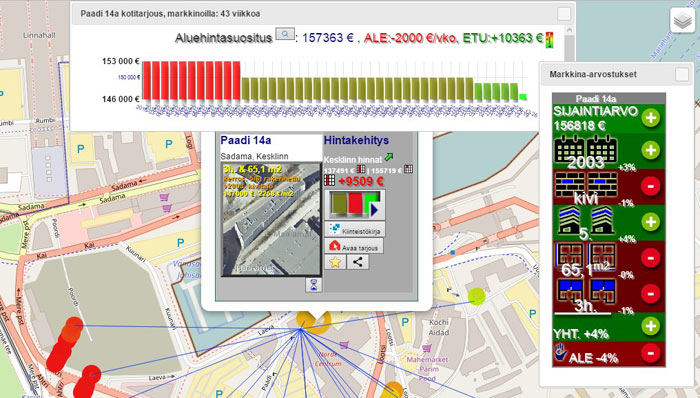Toggle the Markkina-arvostukset panel checkbox

(682, 75)
